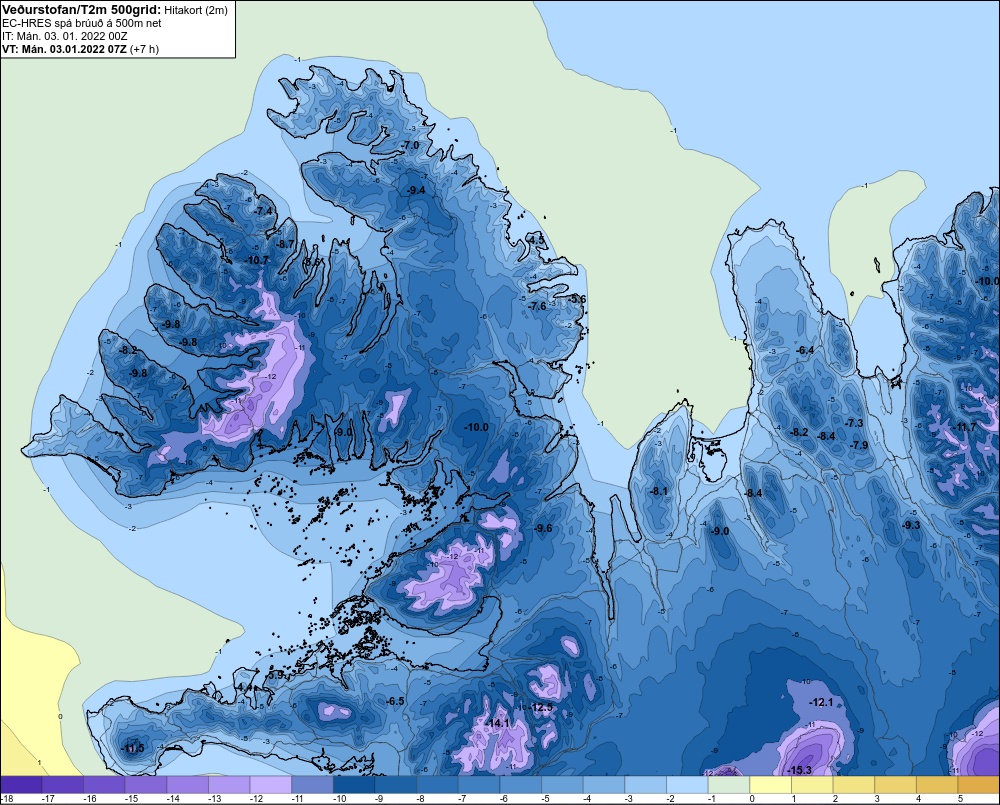1000x805 pixels.
Task: Click the orange legend swatch right of 5
Action: [978, 785]
